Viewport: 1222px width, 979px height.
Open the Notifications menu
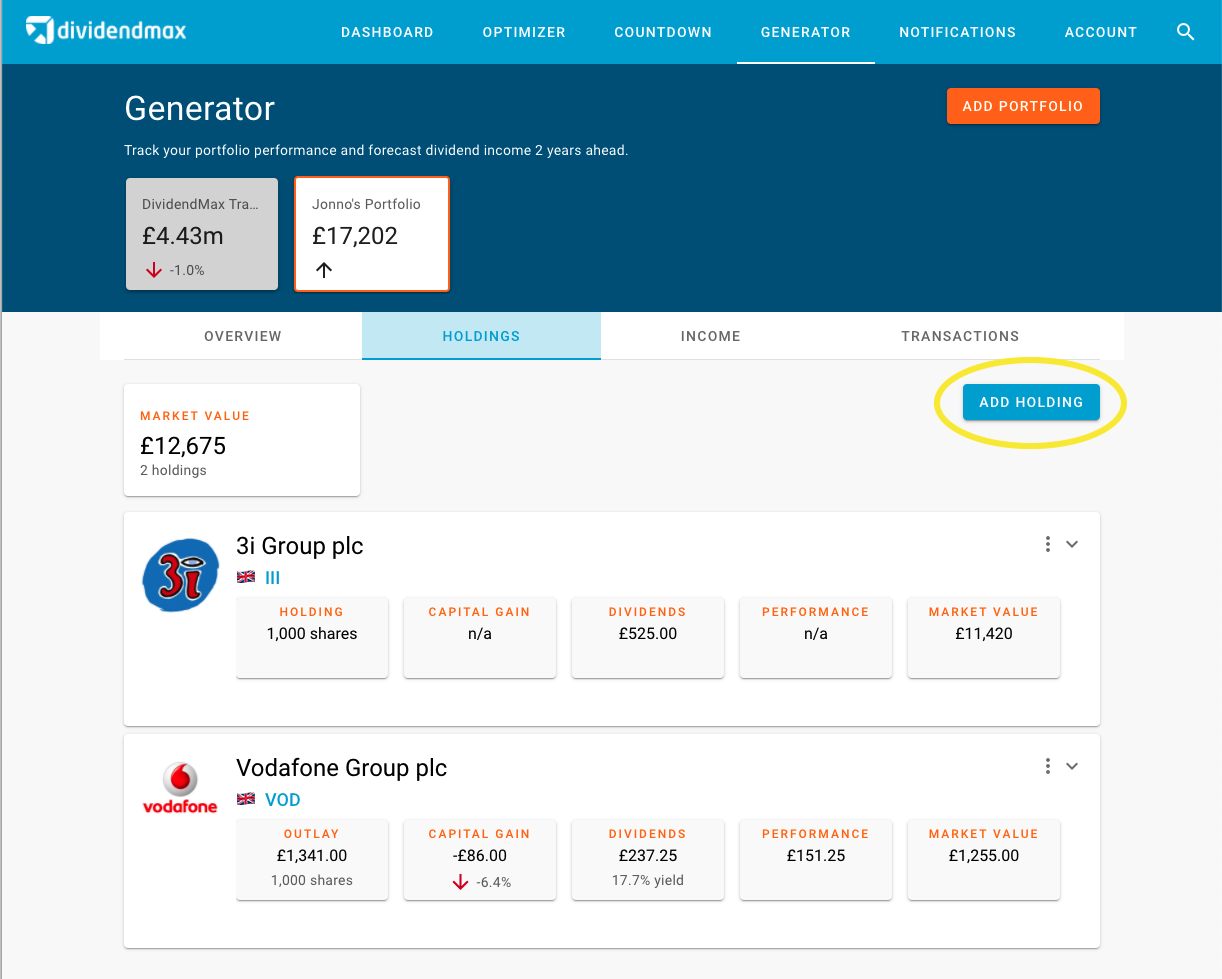coord(958,32)
